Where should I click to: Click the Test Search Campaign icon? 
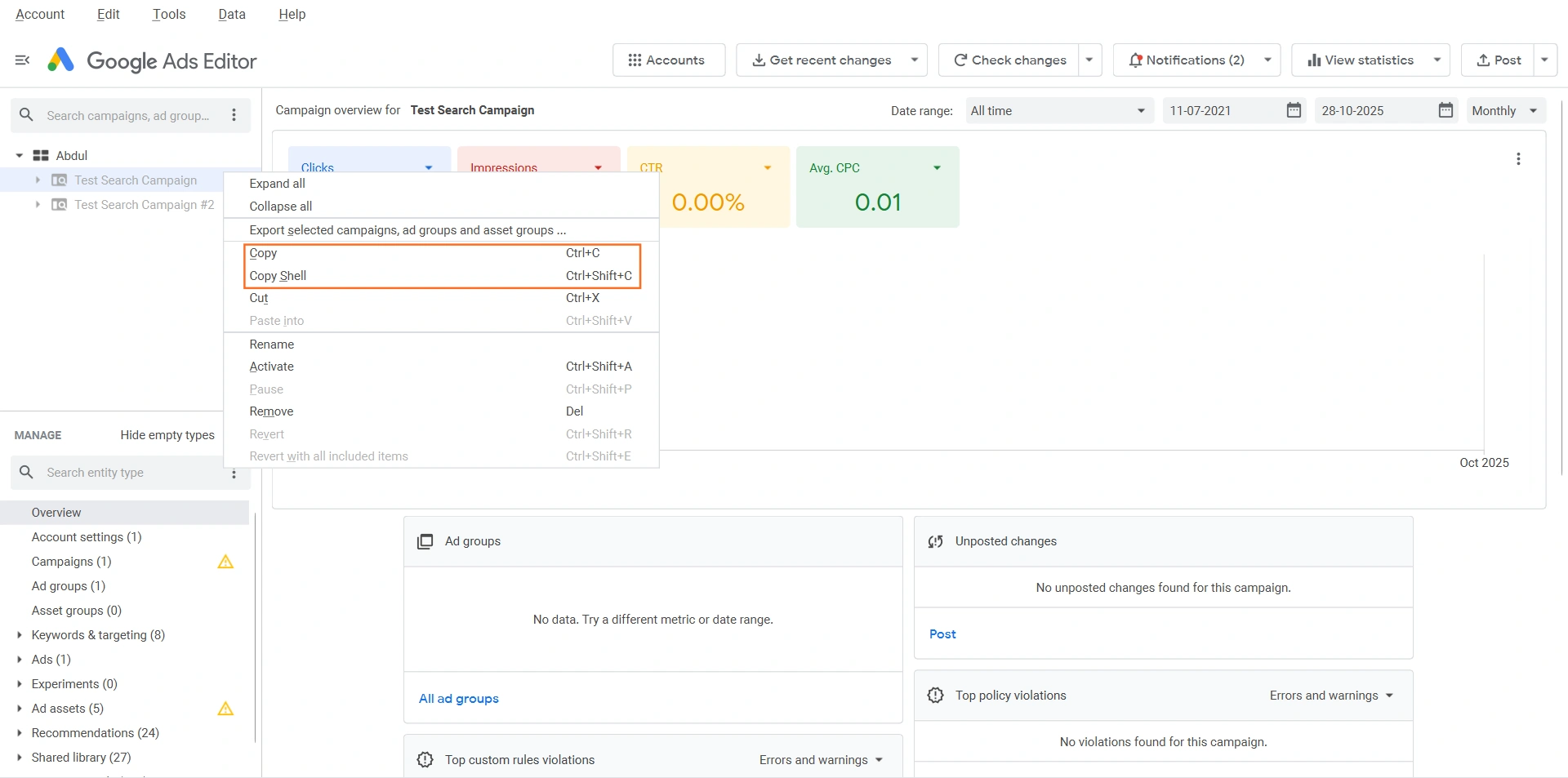click(x=60, y=180)
